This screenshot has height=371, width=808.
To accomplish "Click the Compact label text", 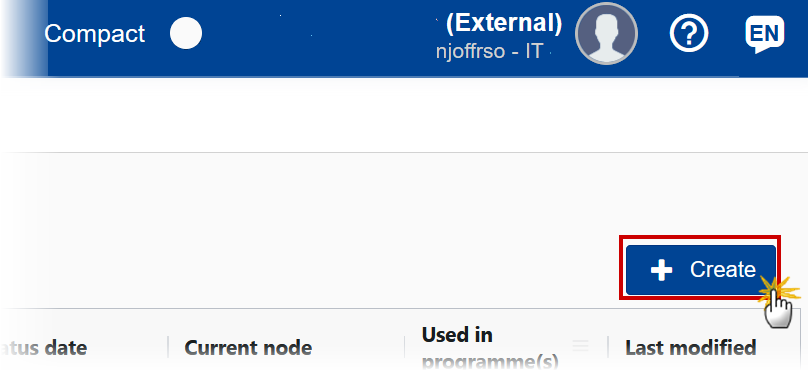I will 94,34.
